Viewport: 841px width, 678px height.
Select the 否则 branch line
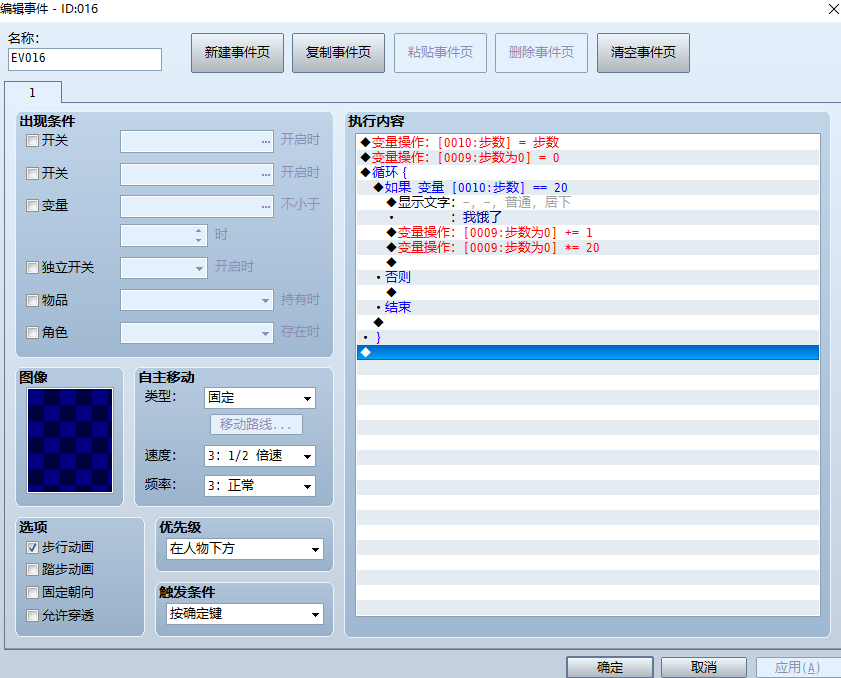click(x=588, y=277)
